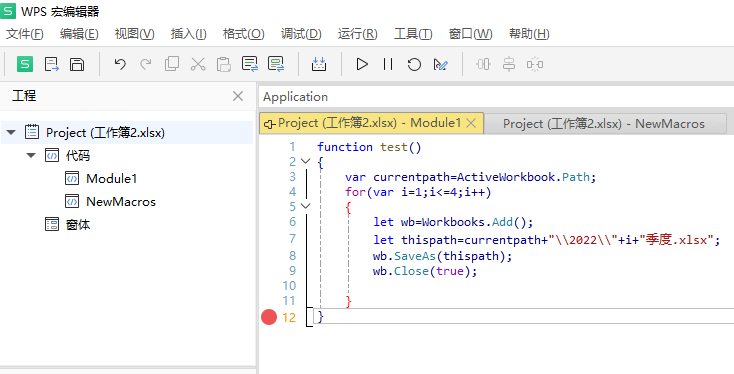734x374 pixels.
Task: Open the 格式(O) menu
Action: click(243, 34)
